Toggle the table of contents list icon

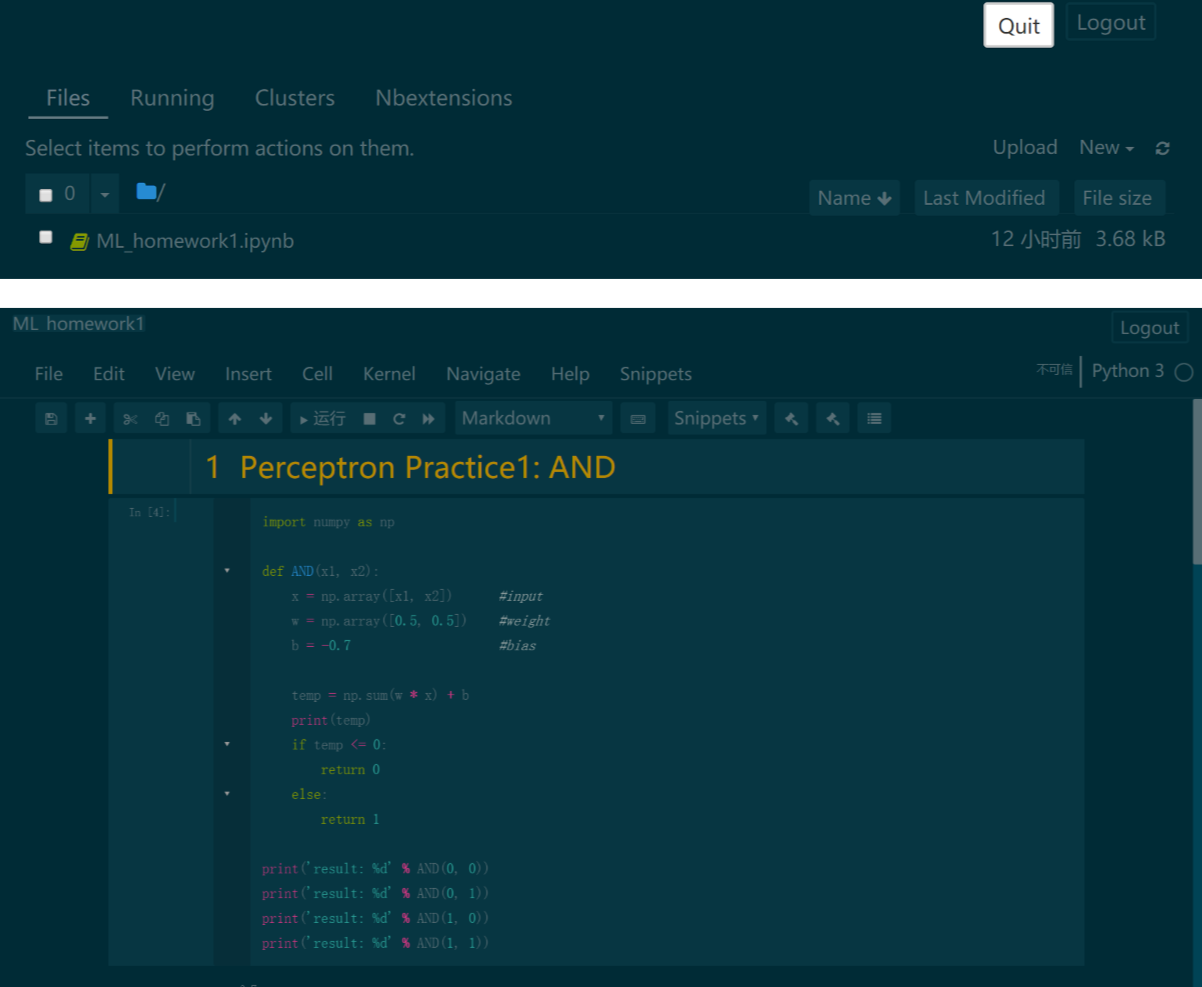click(x=875, y=418)
